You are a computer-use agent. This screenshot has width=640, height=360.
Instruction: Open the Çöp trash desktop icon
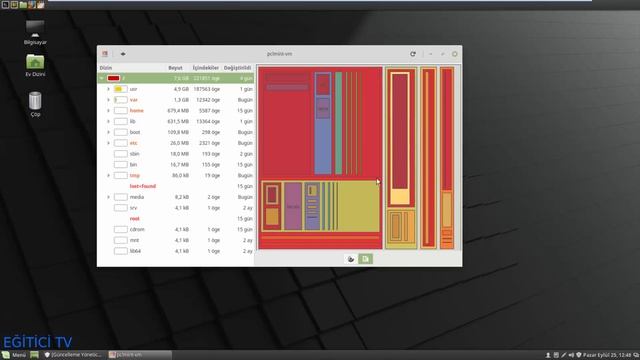point(35,104)
